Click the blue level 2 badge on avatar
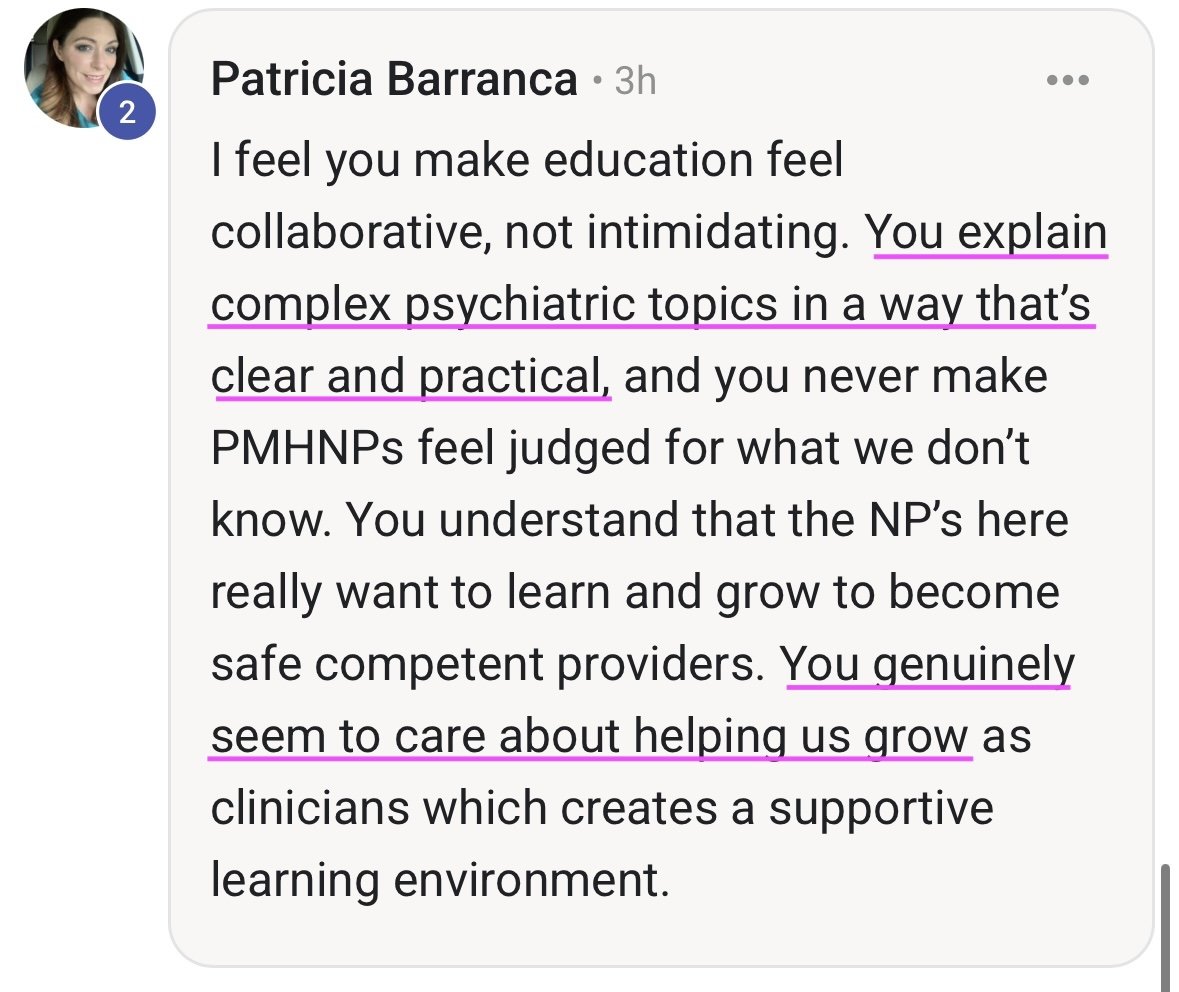This screenshot has height=992, width=1179. 127,112
